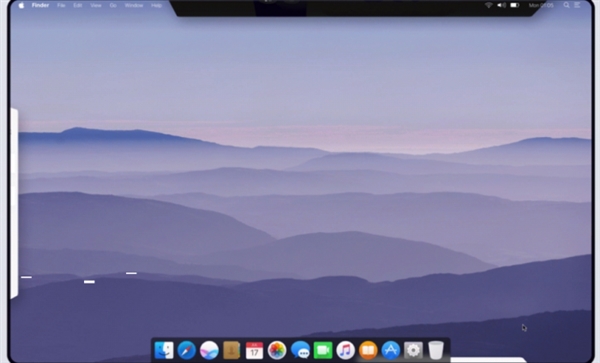Open the Go menu
600x363 pixels.
[113, 5]
